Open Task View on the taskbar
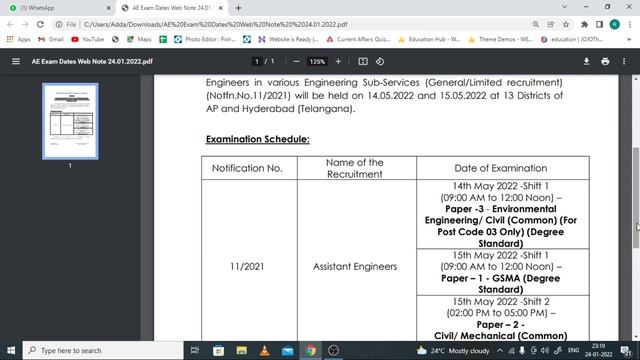Image resolution: width=640 pixels, height=360 pixels. coord(195,351)
